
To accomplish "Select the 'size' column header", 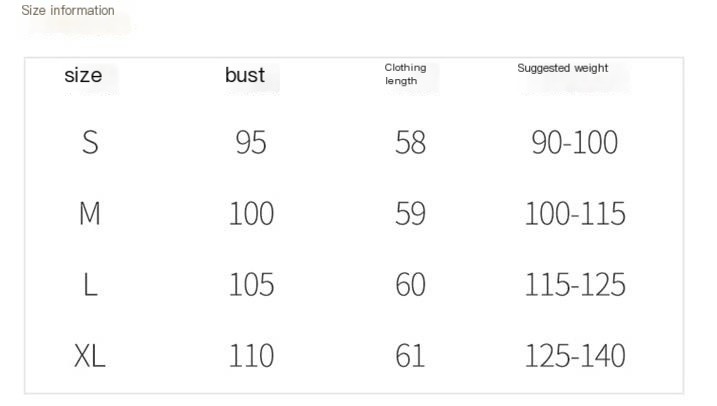I will pos(83,75).
